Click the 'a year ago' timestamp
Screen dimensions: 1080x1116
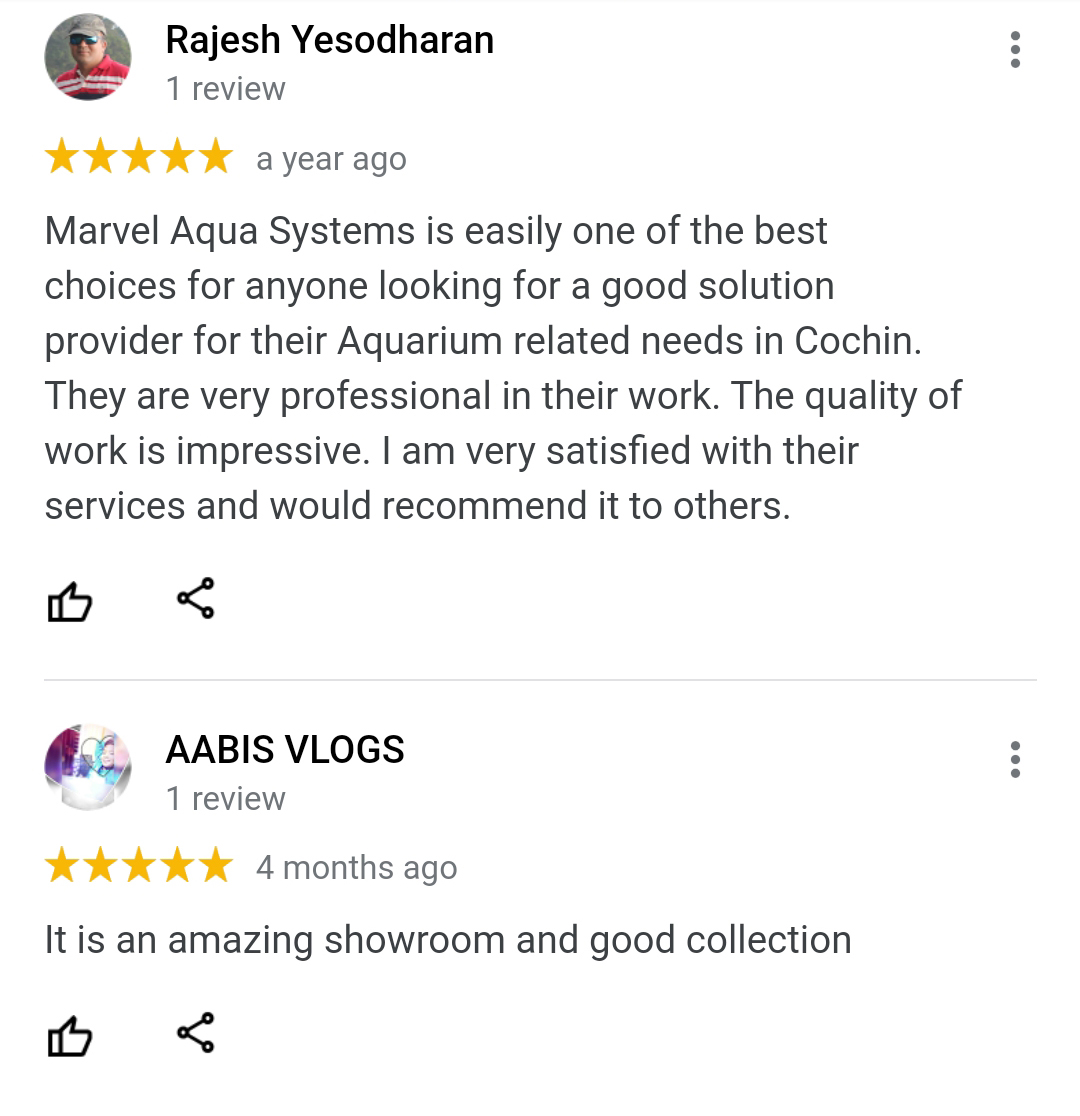(332, 159)
